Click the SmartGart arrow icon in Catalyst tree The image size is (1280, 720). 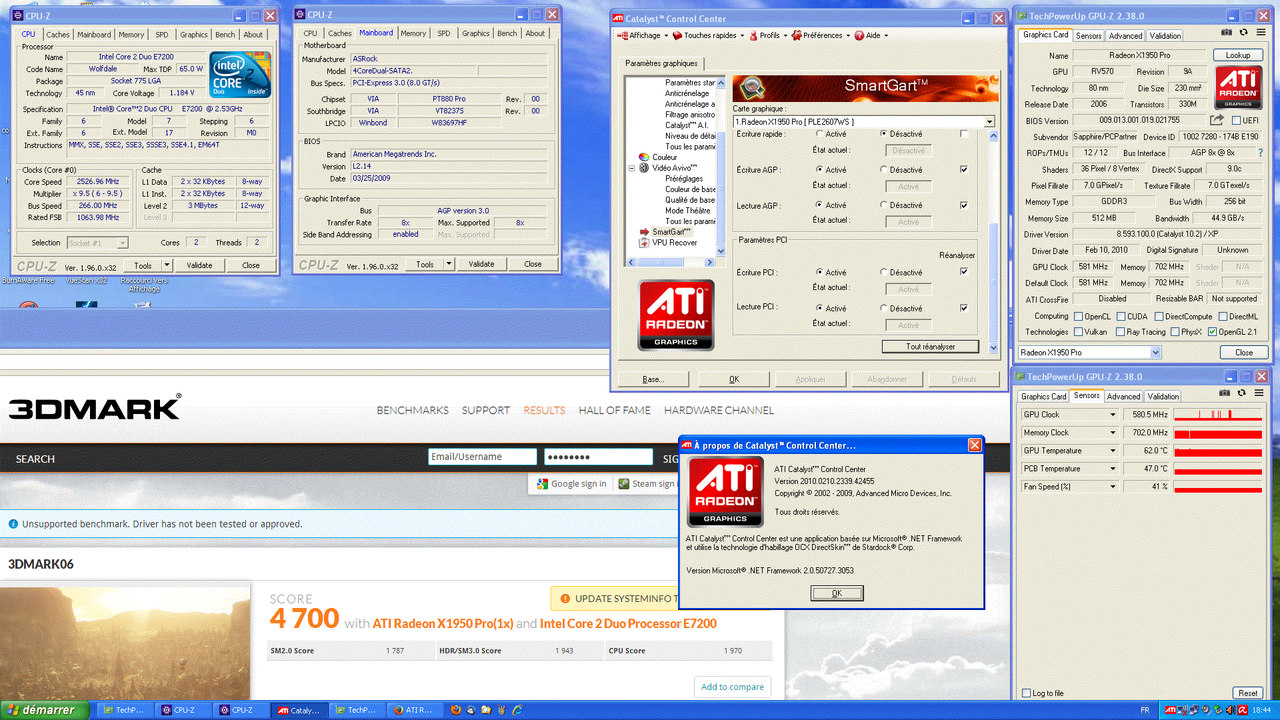(x=644, y=232)
